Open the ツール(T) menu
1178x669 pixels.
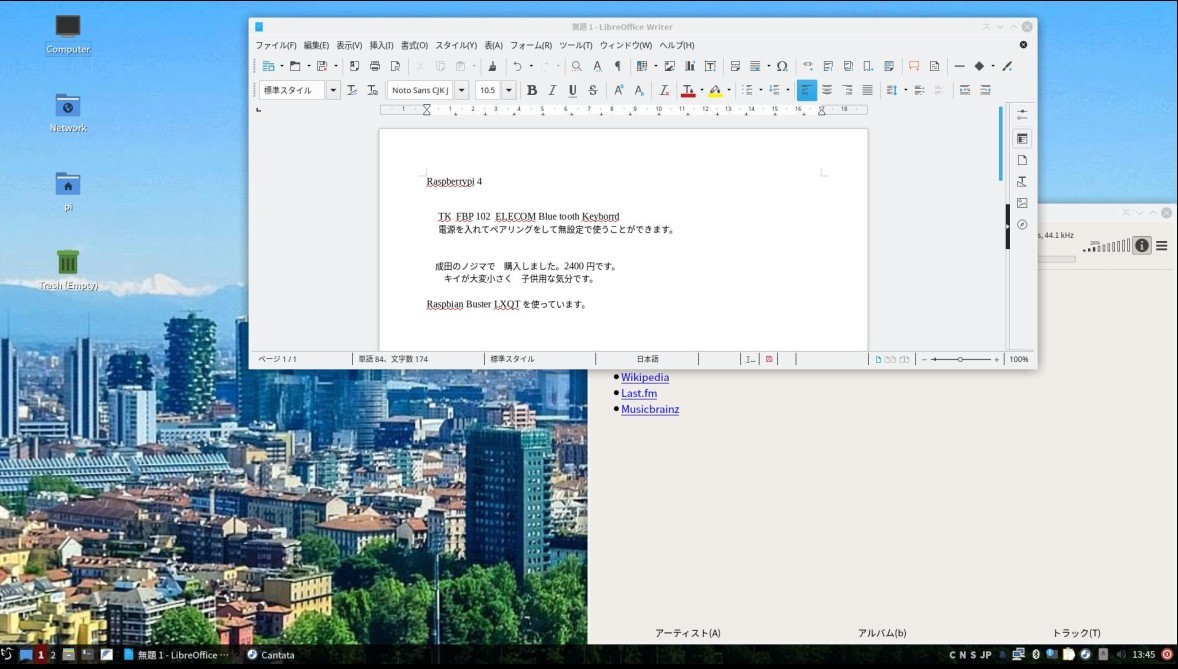[x=575, y=45]
